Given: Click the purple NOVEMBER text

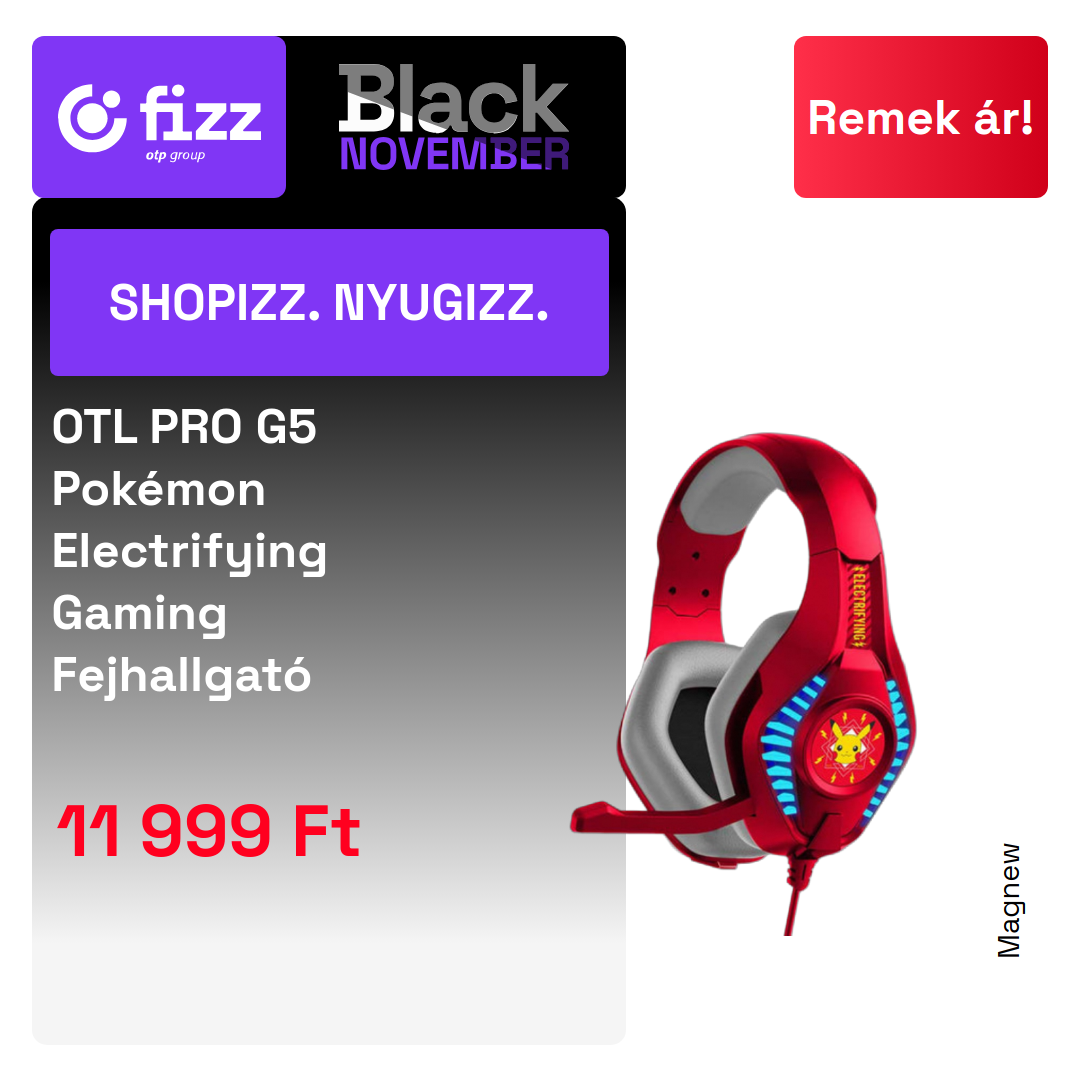Looking at the screenshot, I should point(455,154).
